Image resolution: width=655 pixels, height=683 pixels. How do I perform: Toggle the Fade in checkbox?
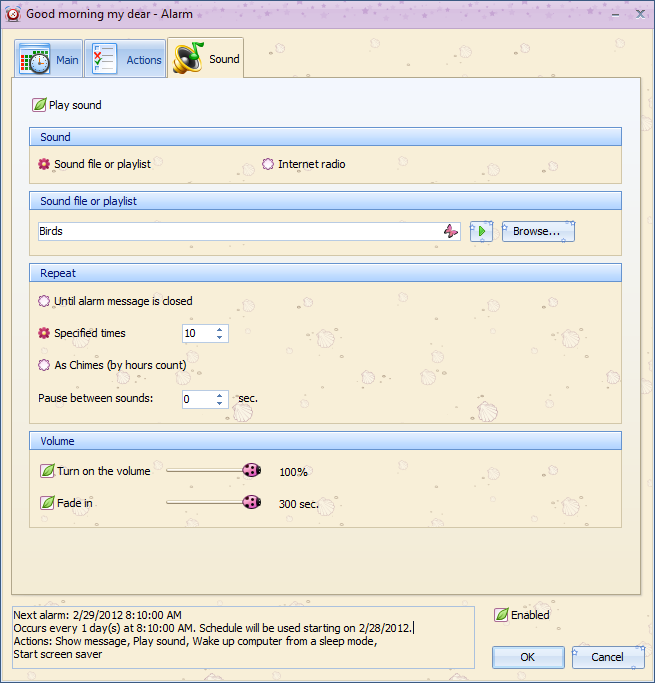pyautogui.click(x=47, y=503)
